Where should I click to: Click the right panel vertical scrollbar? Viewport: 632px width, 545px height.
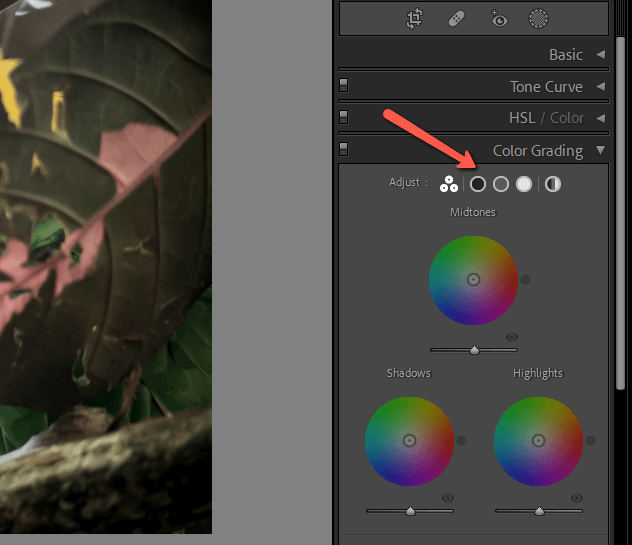[x=621, y=213]
